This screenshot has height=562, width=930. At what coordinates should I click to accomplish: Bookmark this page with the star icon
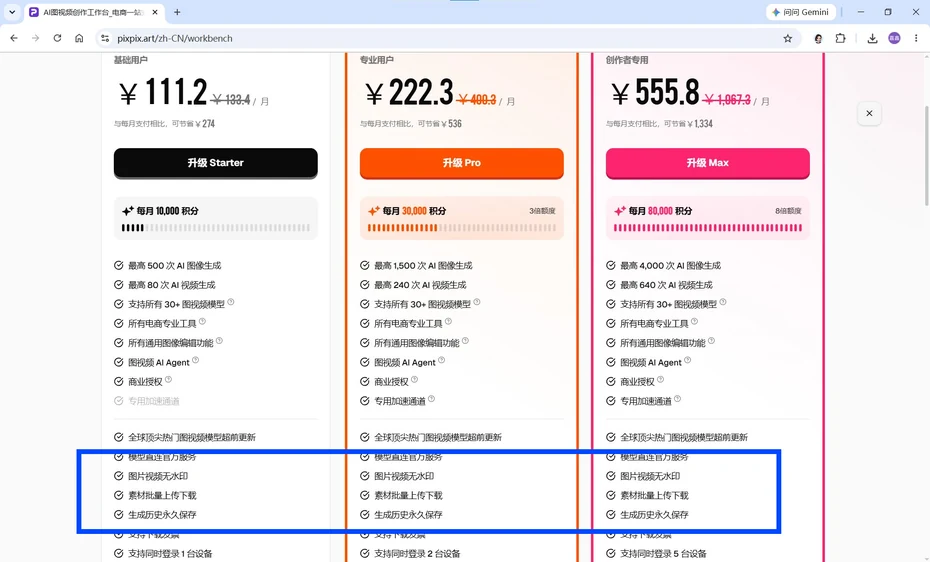(x=788, y=38)
